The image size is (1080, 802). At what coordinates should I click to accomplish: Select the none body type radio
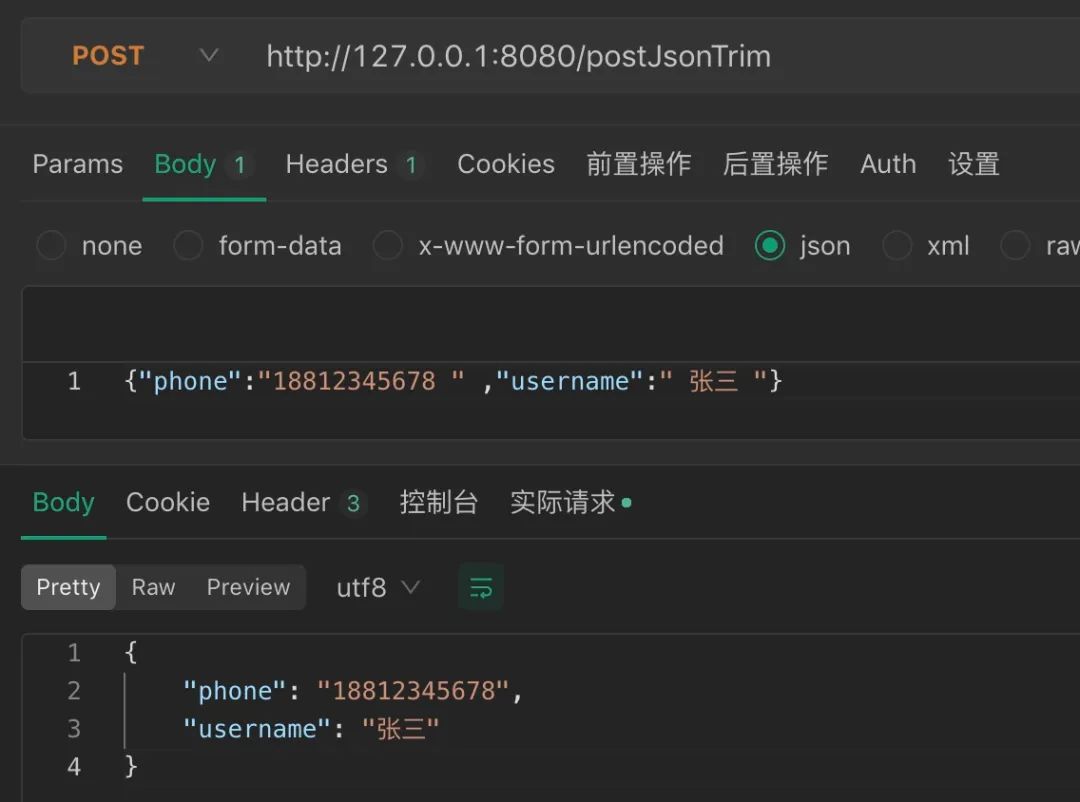pos(51,245)
